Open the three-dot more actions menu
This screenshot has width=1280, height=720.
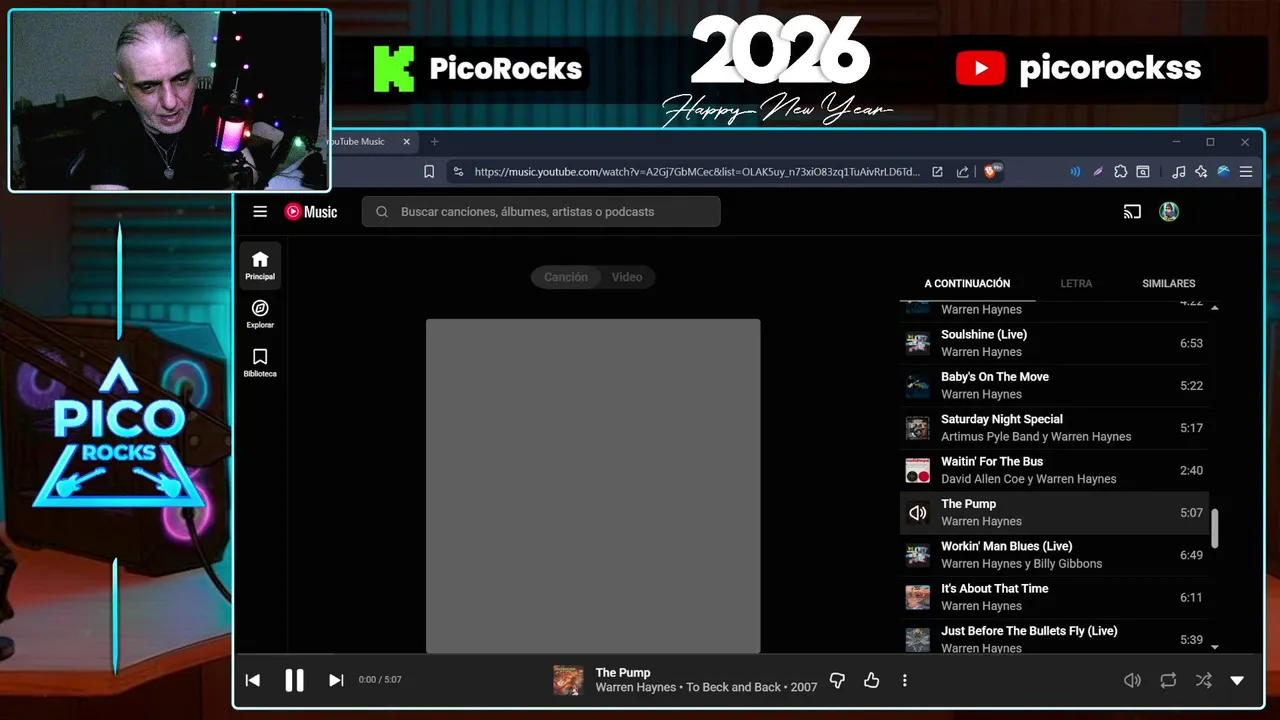pos(905,680)
